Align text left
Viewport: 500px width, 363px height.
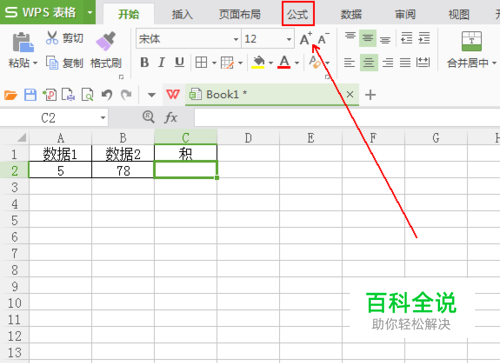pos(349,62)
